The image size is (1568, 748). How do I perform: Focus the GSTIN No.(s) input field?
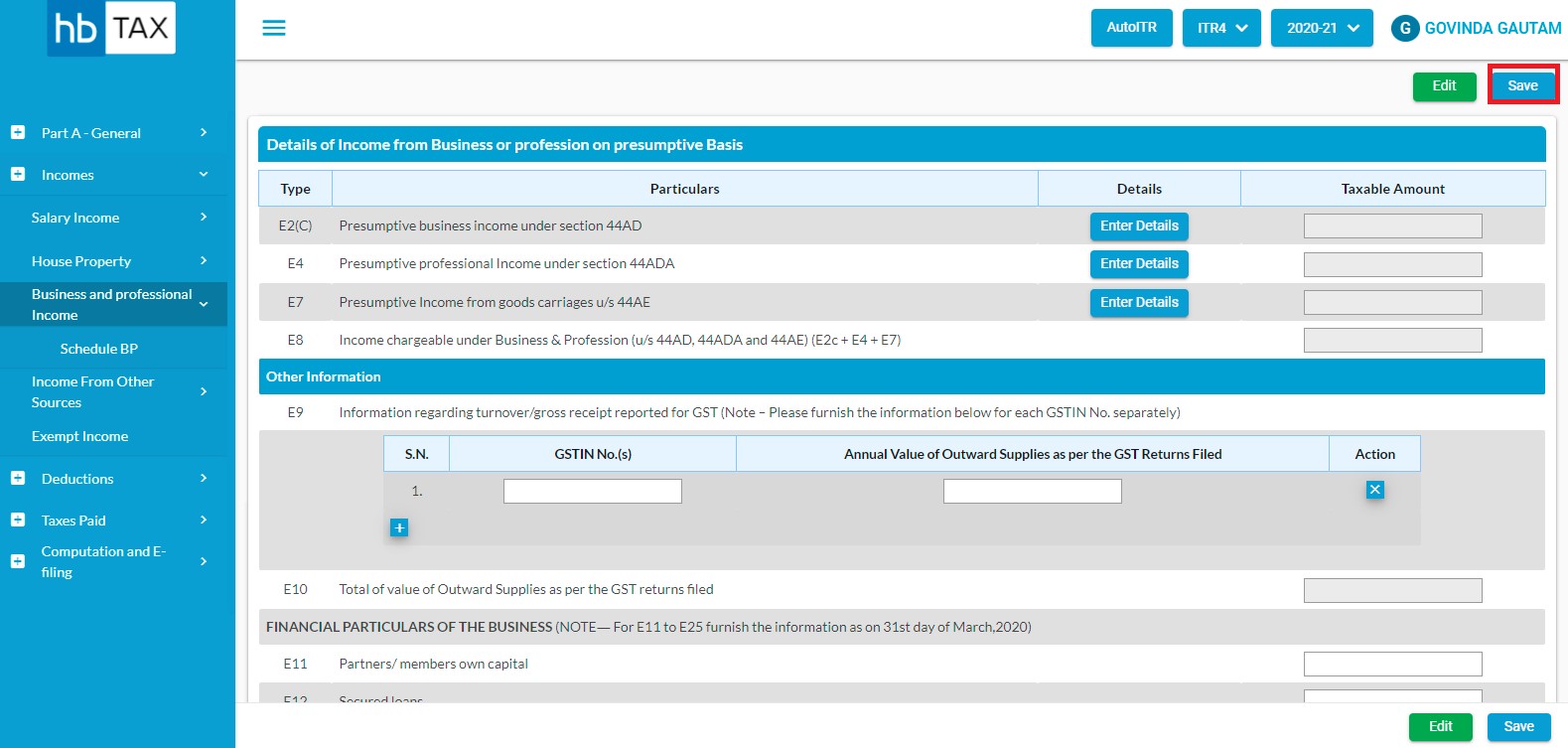(593, 491)
